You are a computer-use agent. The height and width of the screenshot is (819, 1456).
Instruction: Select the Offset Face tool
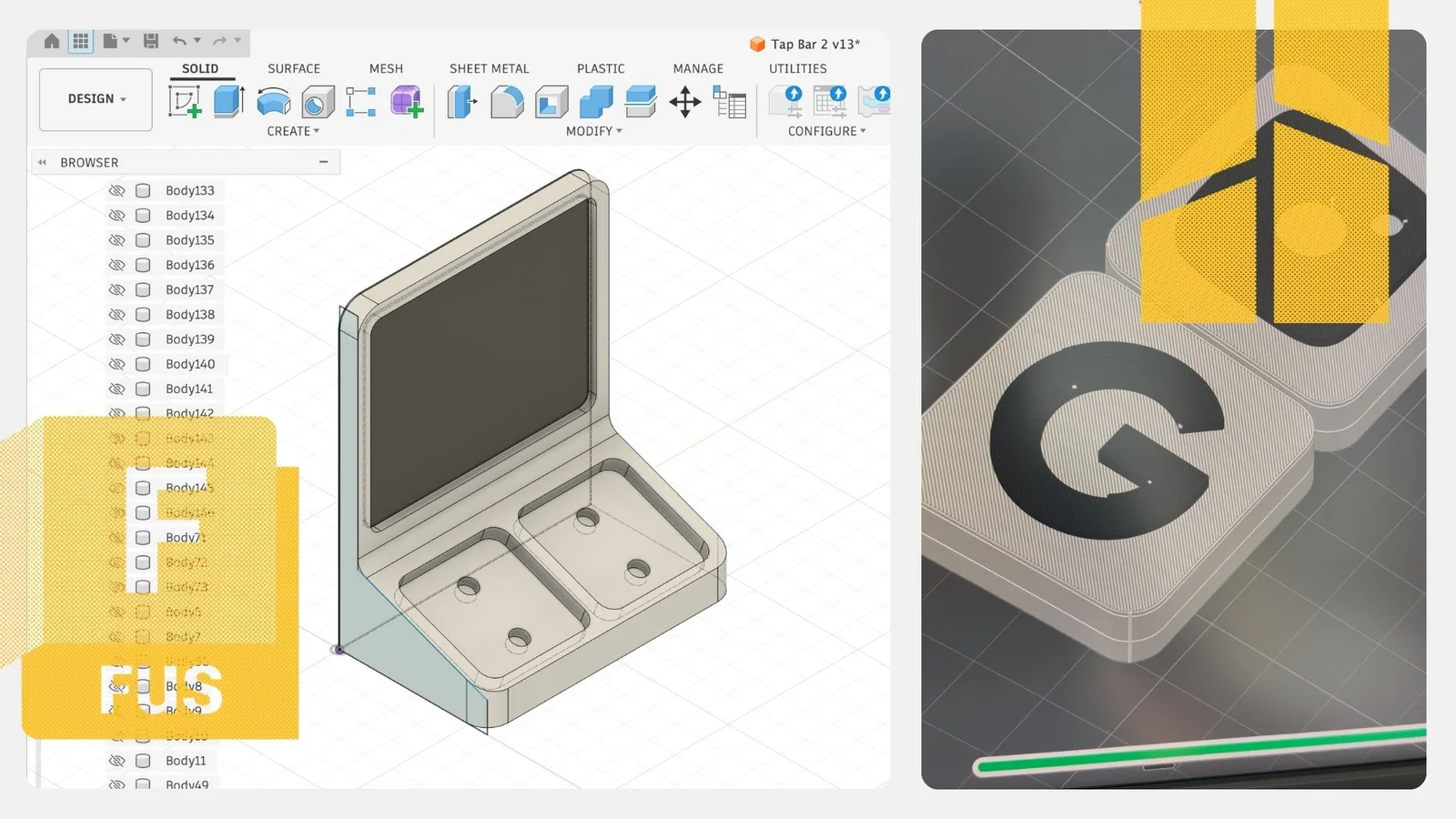(x=641, y=101)
